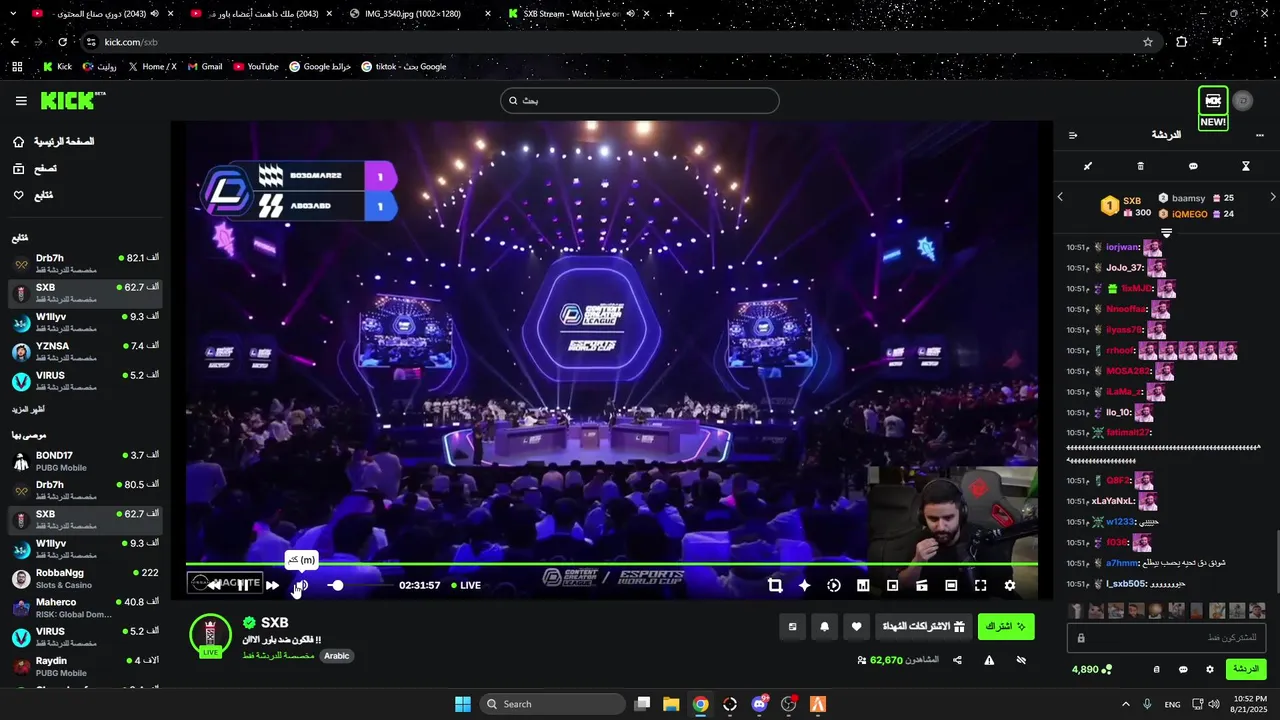
Task: Fast-forward the stream playback
Action: [272, 585]
